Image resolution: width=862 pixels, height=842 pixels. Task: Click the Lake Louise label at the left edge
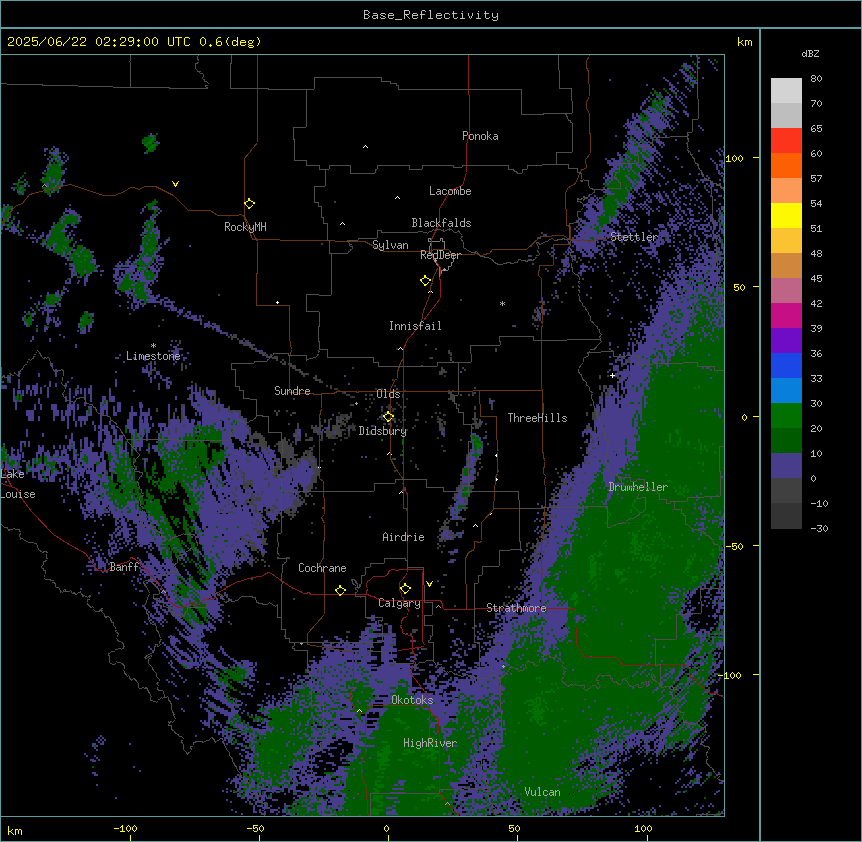(18, 484)
